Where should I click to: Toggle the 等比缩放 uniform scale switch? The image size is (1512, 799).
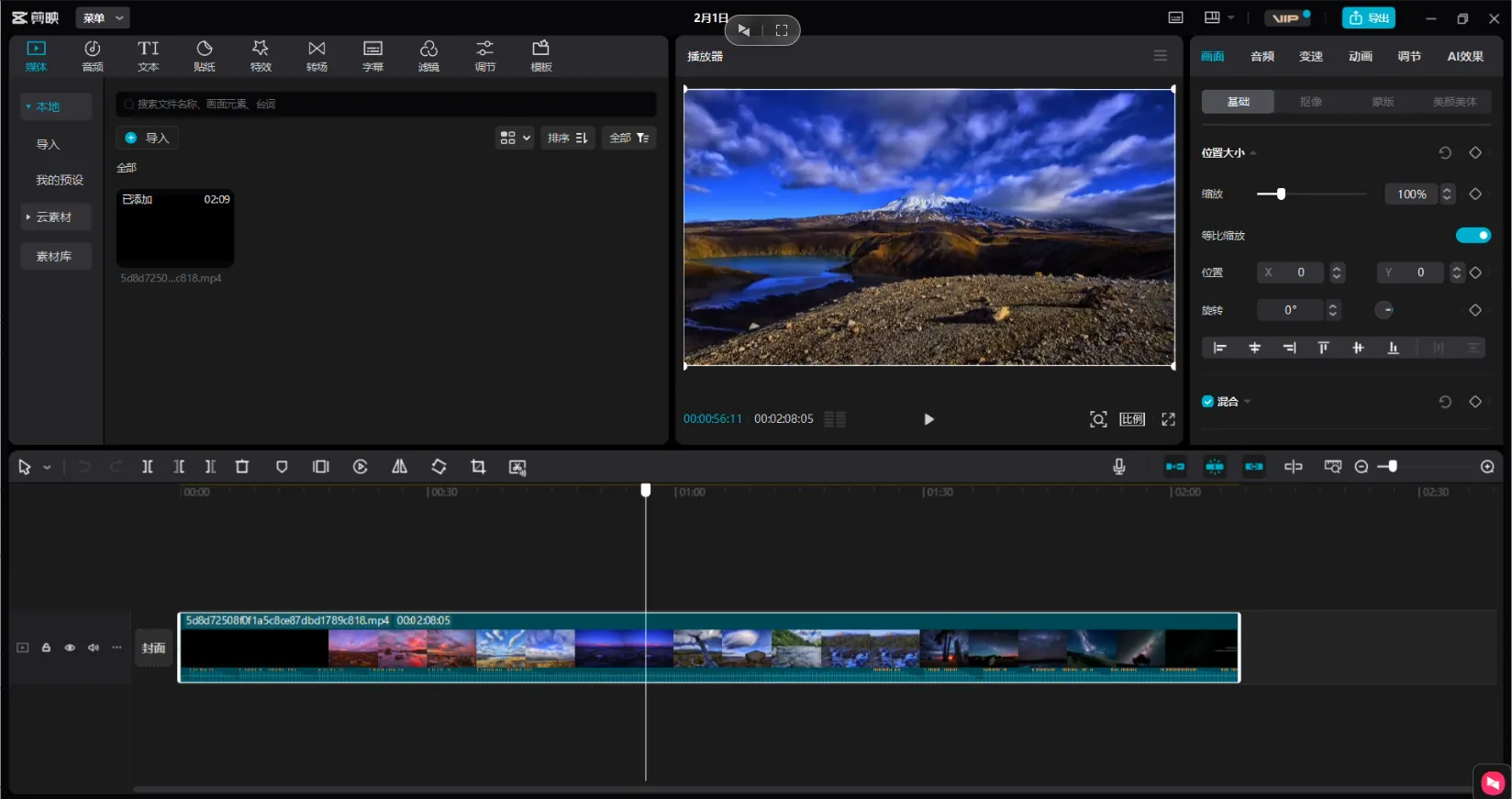[x=1473, y=236]
